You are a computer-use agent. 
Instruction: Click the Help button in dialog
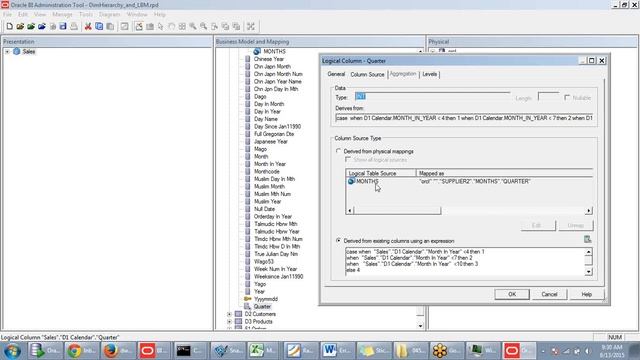click(x=587, y=294)
